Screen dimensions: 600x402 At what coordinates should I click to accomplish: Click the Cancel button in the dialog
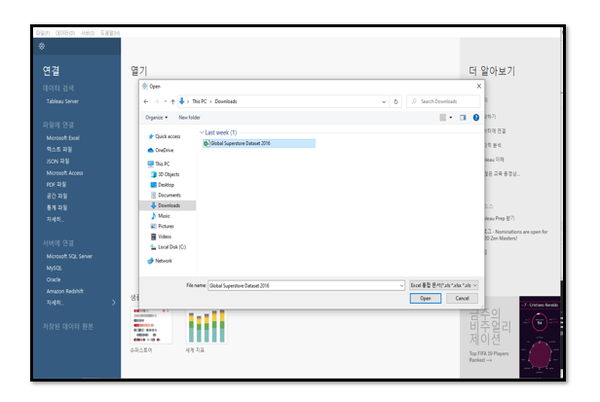pos(462,298)
